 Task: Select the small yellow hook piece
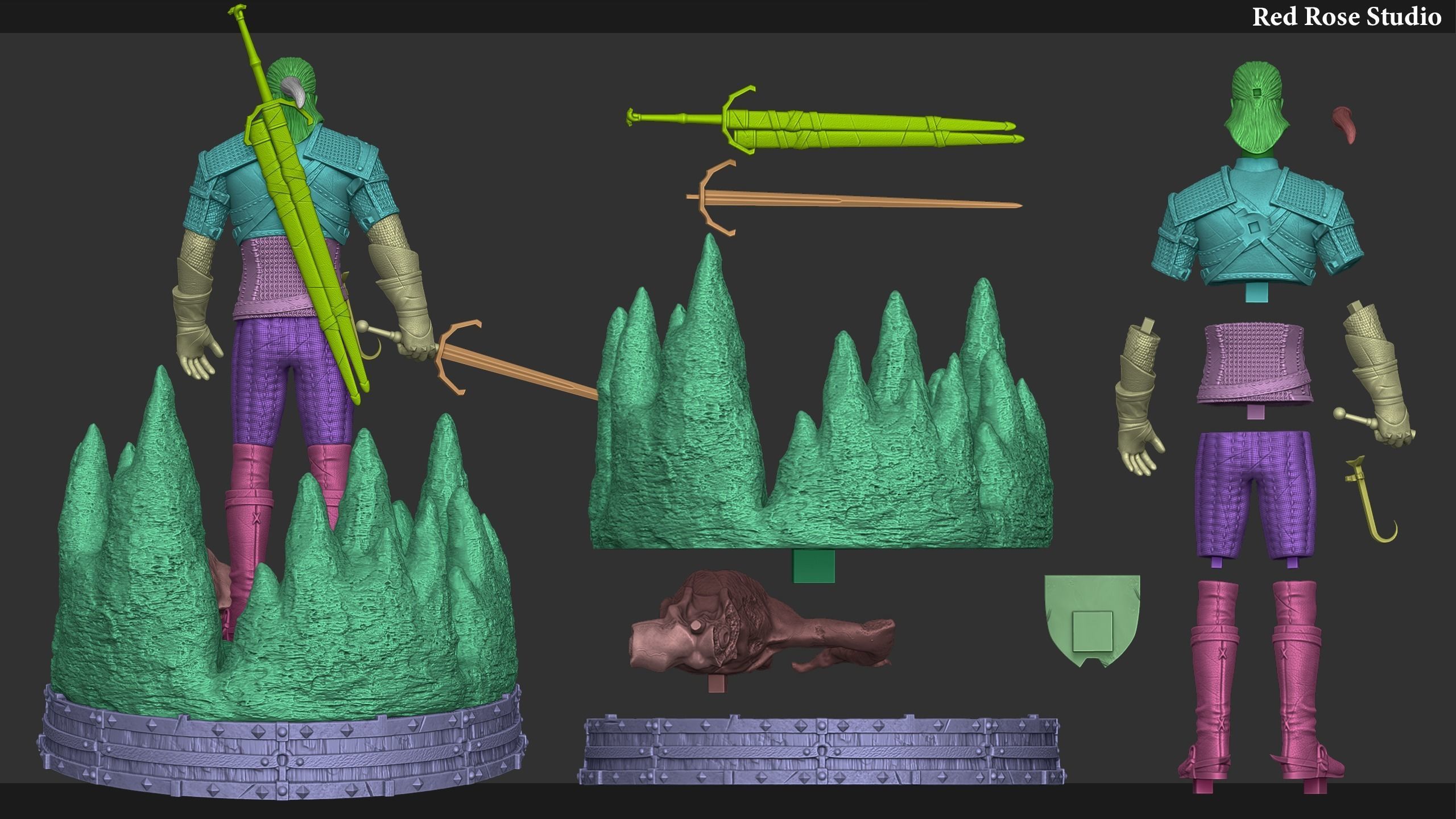click(1372, 499)
